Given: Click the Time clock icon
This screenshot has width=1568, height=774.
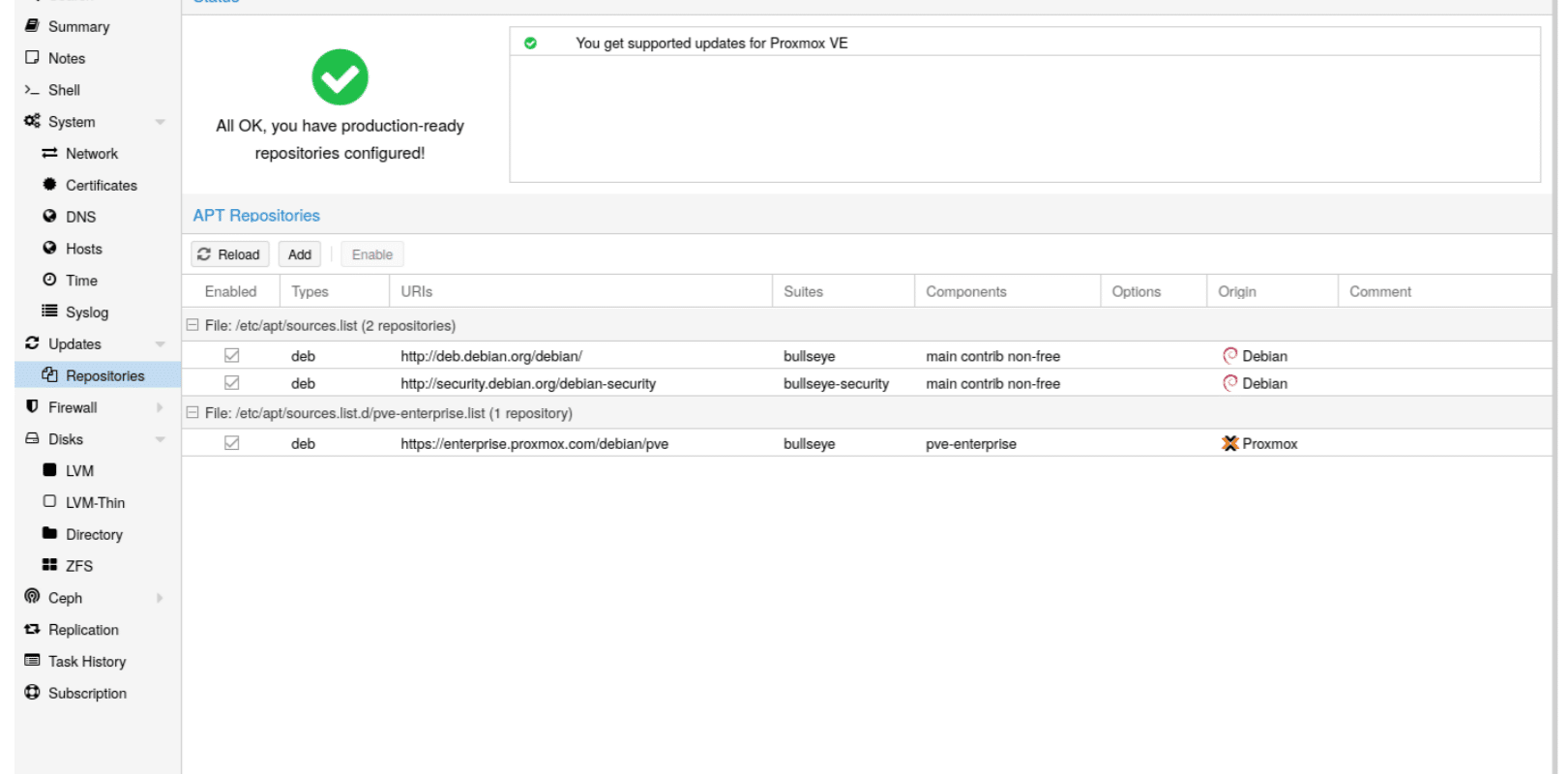Looking at the screenshot, I should pos(49,281).
